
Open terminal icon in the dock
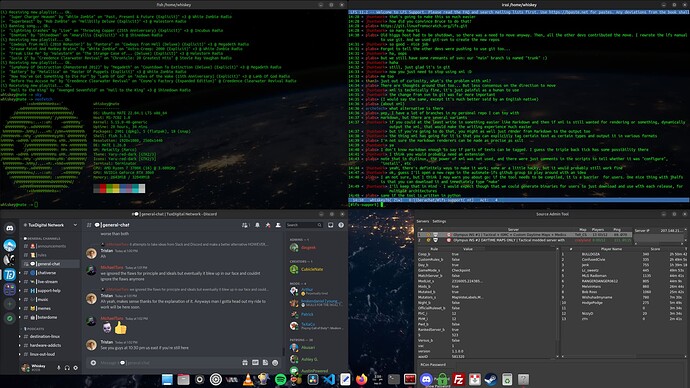click(394, 379)
